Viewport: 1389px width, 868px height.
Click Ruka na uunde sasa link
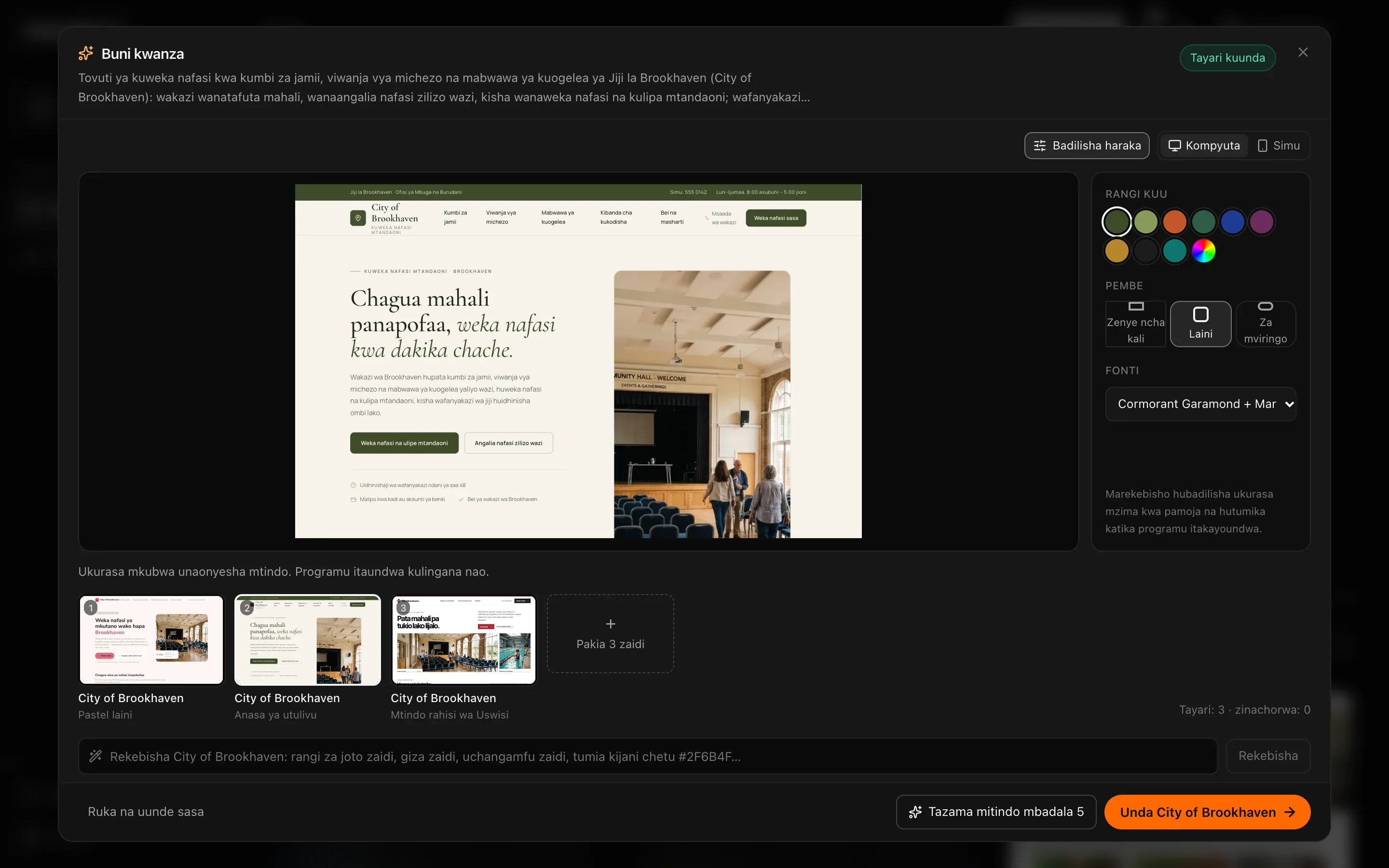(x=146, y=812)
